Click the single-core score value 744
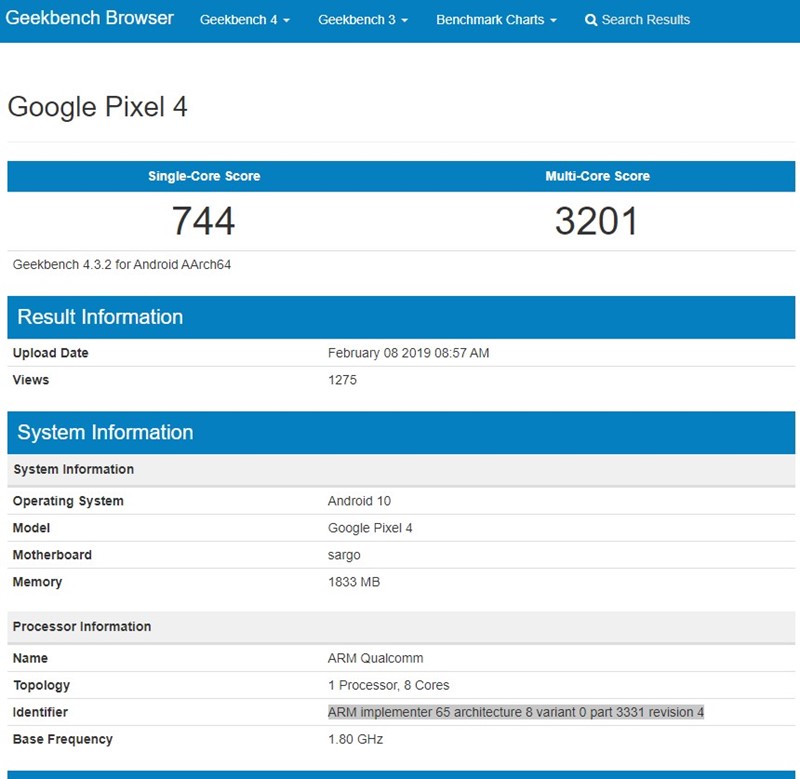Screen dimensions: 800x779 point(203,221)
